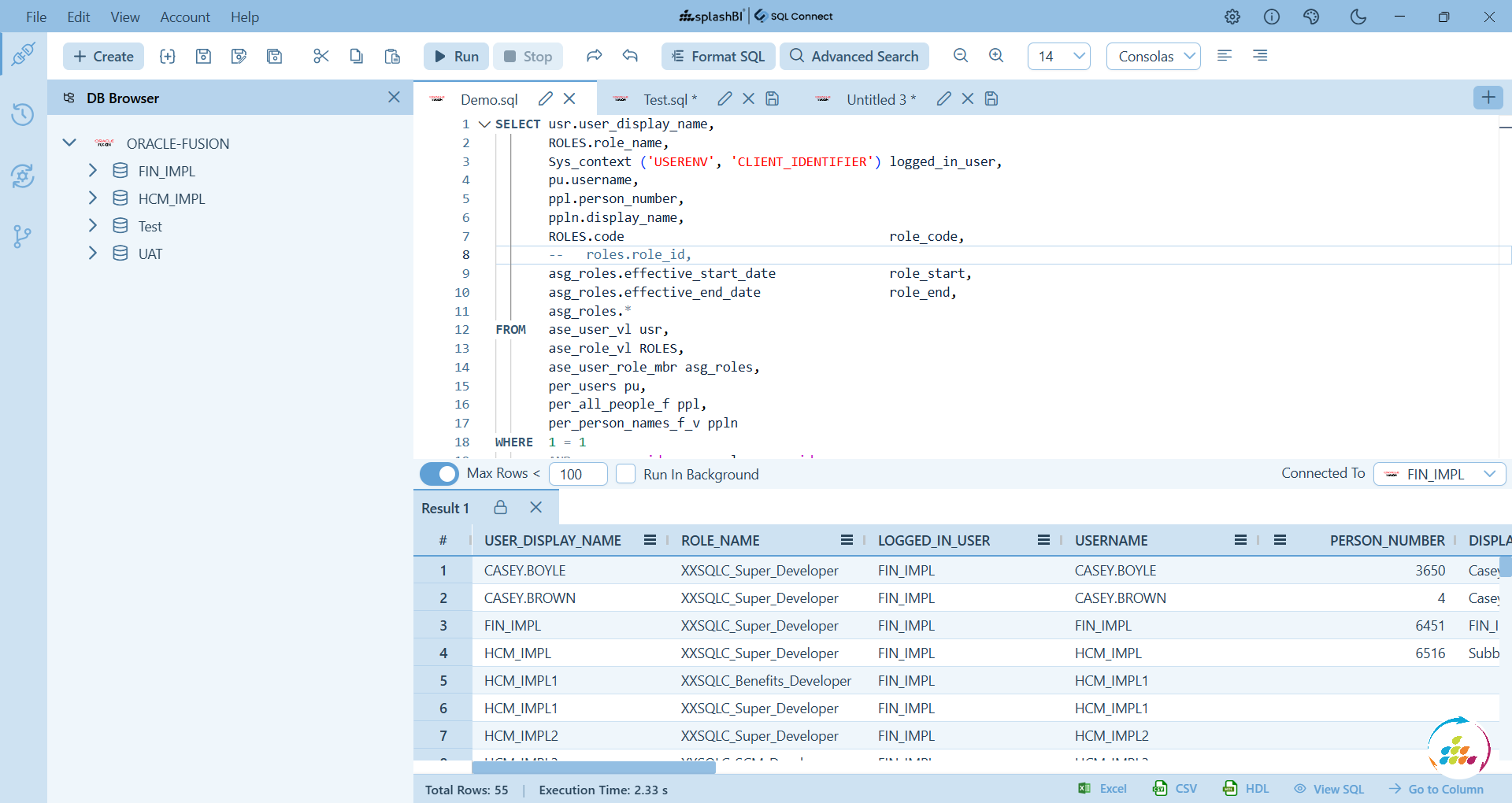Click the scissors cut icon in toolbar
Screen dimensions: 1512x803
(x=321, y=56)
